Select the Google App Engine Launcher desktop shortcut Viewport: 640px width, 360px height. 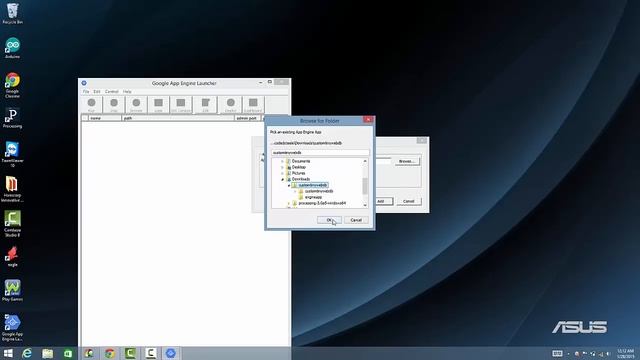coord(12,328)
